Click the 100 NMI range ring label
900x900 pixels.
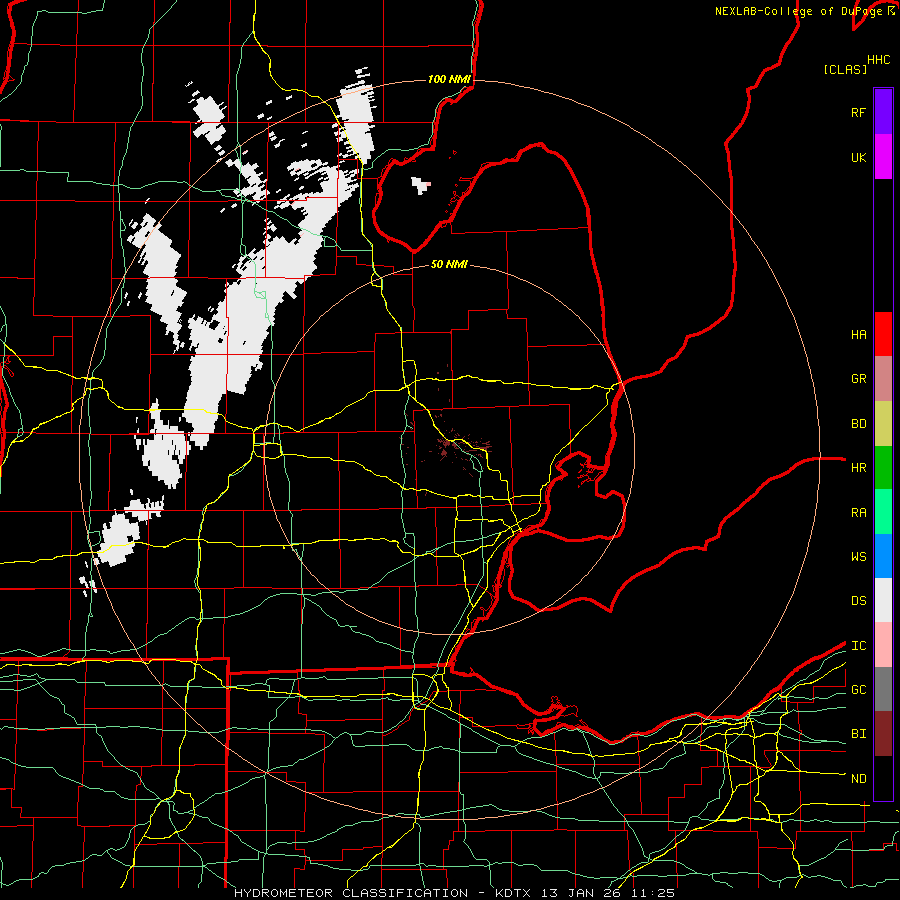pos(449,79)
